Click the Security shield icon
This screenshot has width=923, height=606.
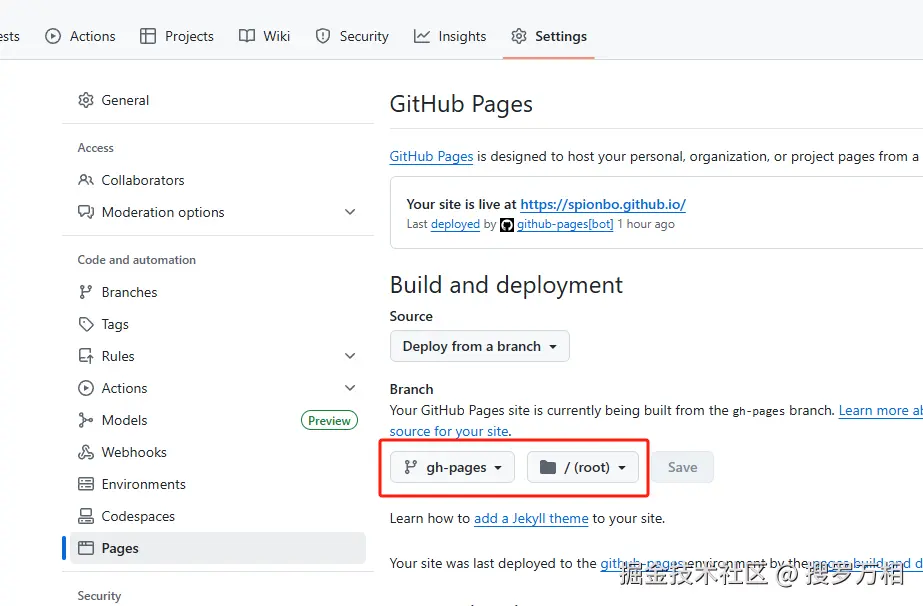(323, 36)
